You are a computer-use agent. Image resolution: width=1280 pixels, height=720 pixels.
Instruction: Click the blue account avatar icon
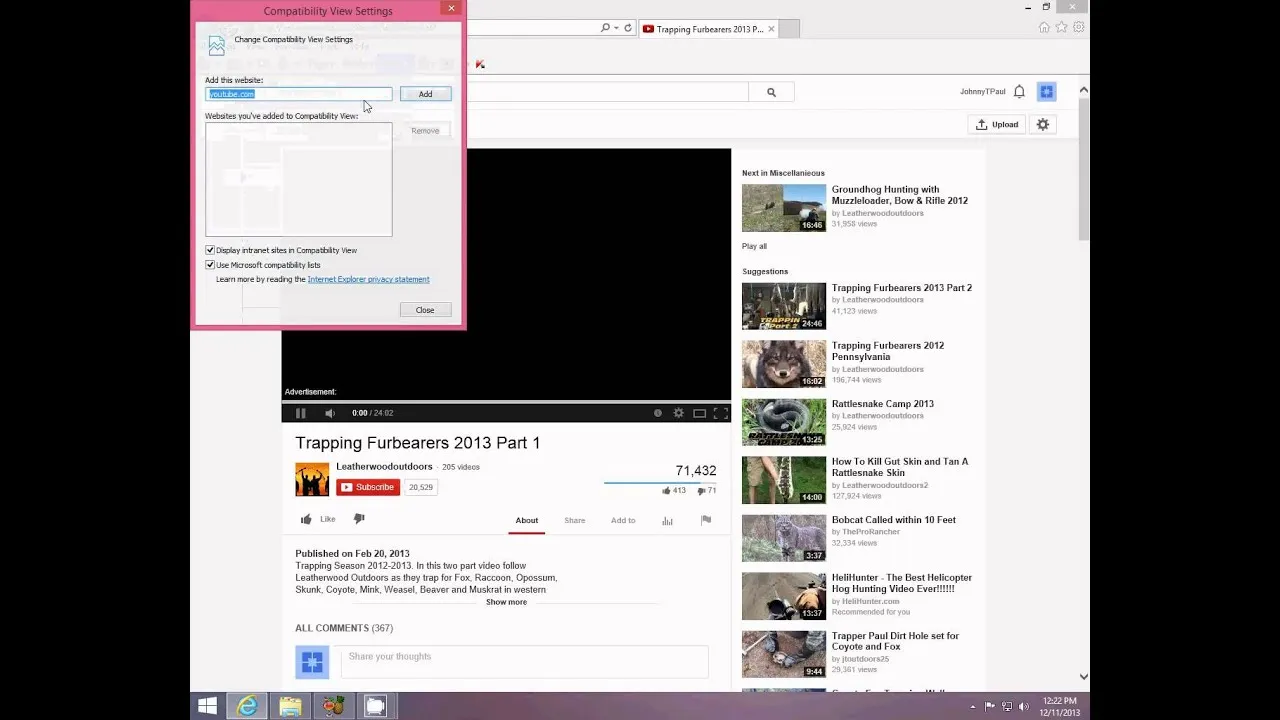[x=1046, y=92]
